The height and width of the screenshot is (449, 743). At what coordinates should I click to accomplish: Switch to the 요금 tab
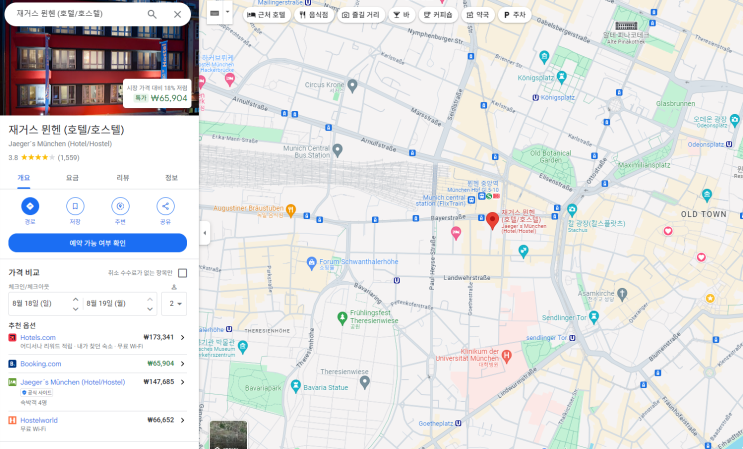(x=72, y=178)
